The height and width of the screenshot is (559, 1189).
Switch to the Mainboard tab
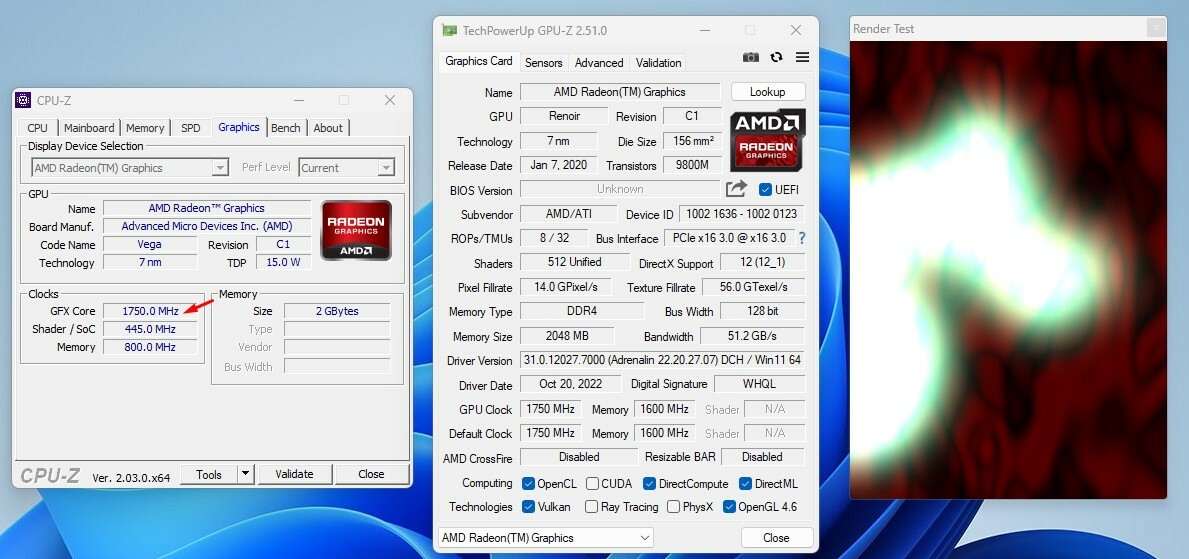(89, 127)
